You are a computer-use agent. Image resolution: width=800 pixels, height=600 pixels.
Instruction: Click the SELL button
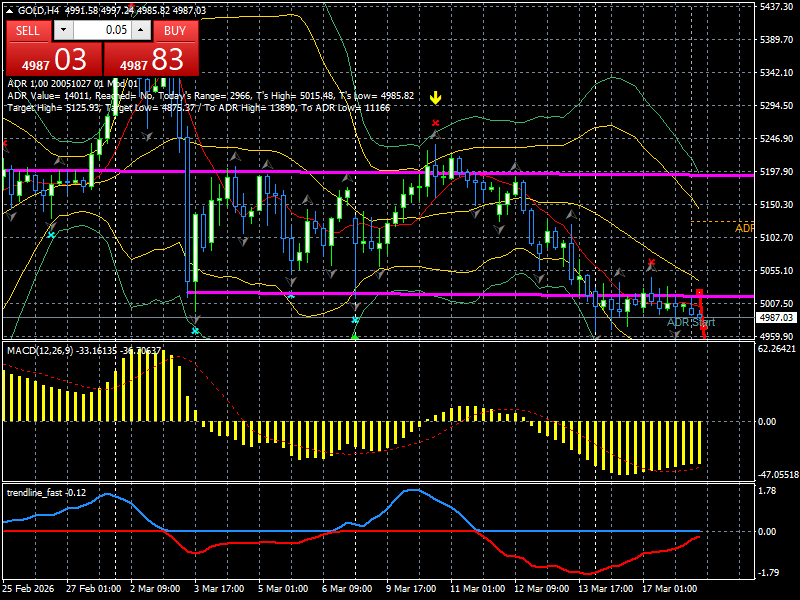(28, 31)
